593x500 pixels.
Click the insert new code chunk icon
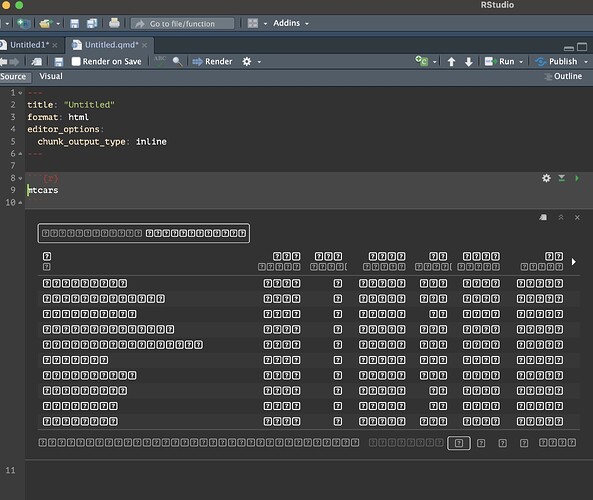(422, 61)
